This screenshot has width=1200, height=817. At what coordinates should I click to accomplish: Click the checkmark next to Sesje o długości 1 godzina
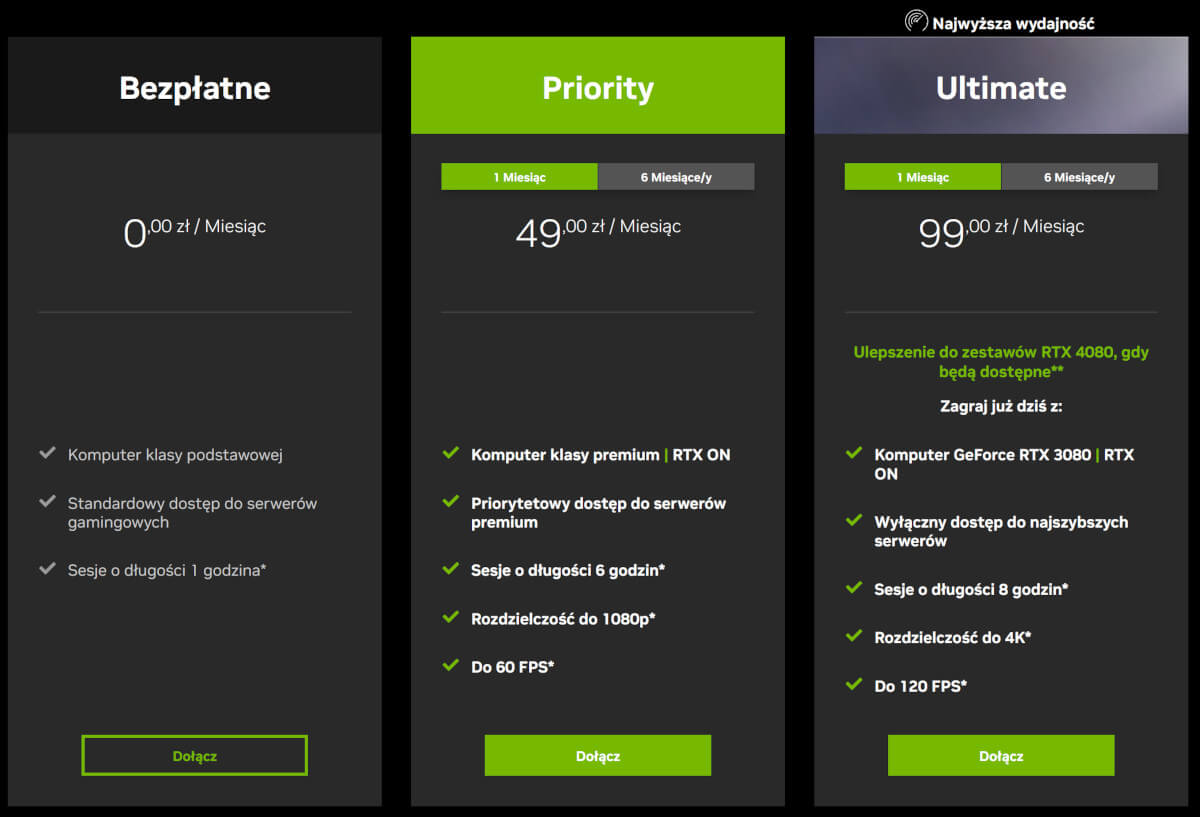46,569
